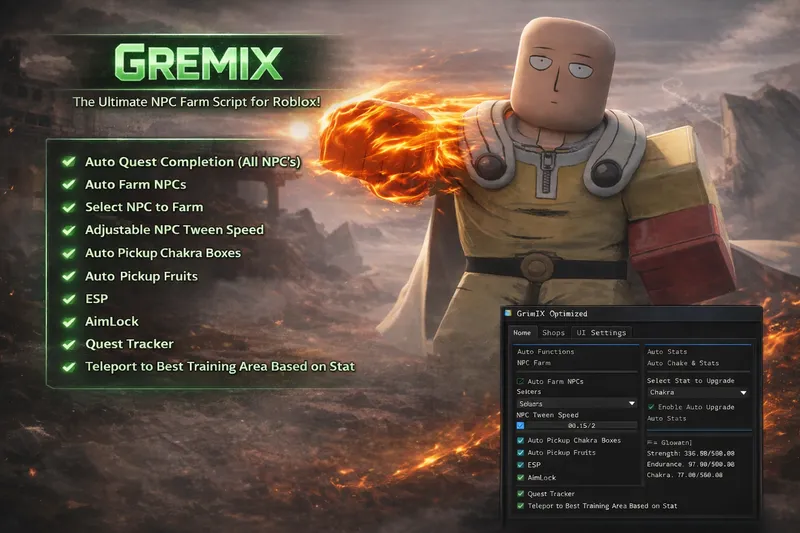Click the GrimIX Optimized window icon

[x=508, y=313]
